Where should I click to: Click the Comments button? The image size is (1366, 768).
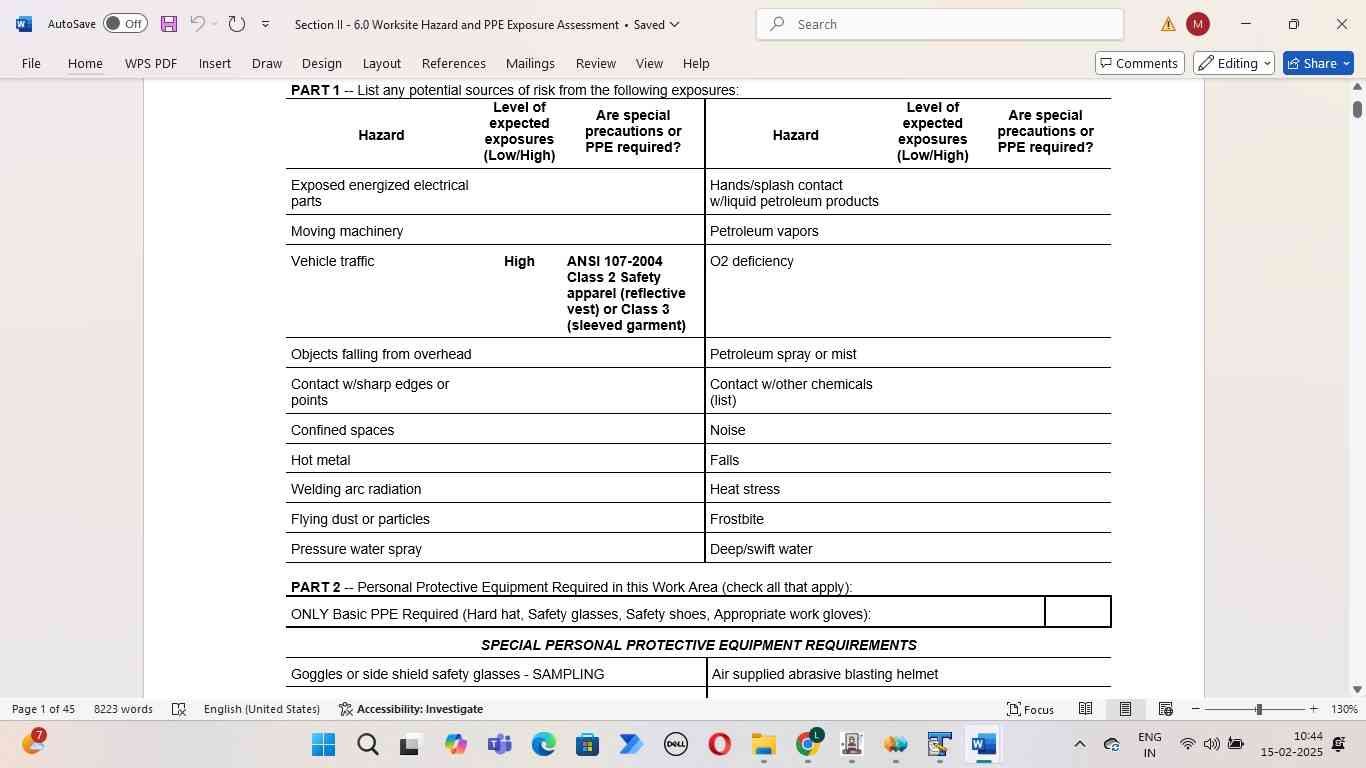pyautogui.click(x=1140, y=63)
